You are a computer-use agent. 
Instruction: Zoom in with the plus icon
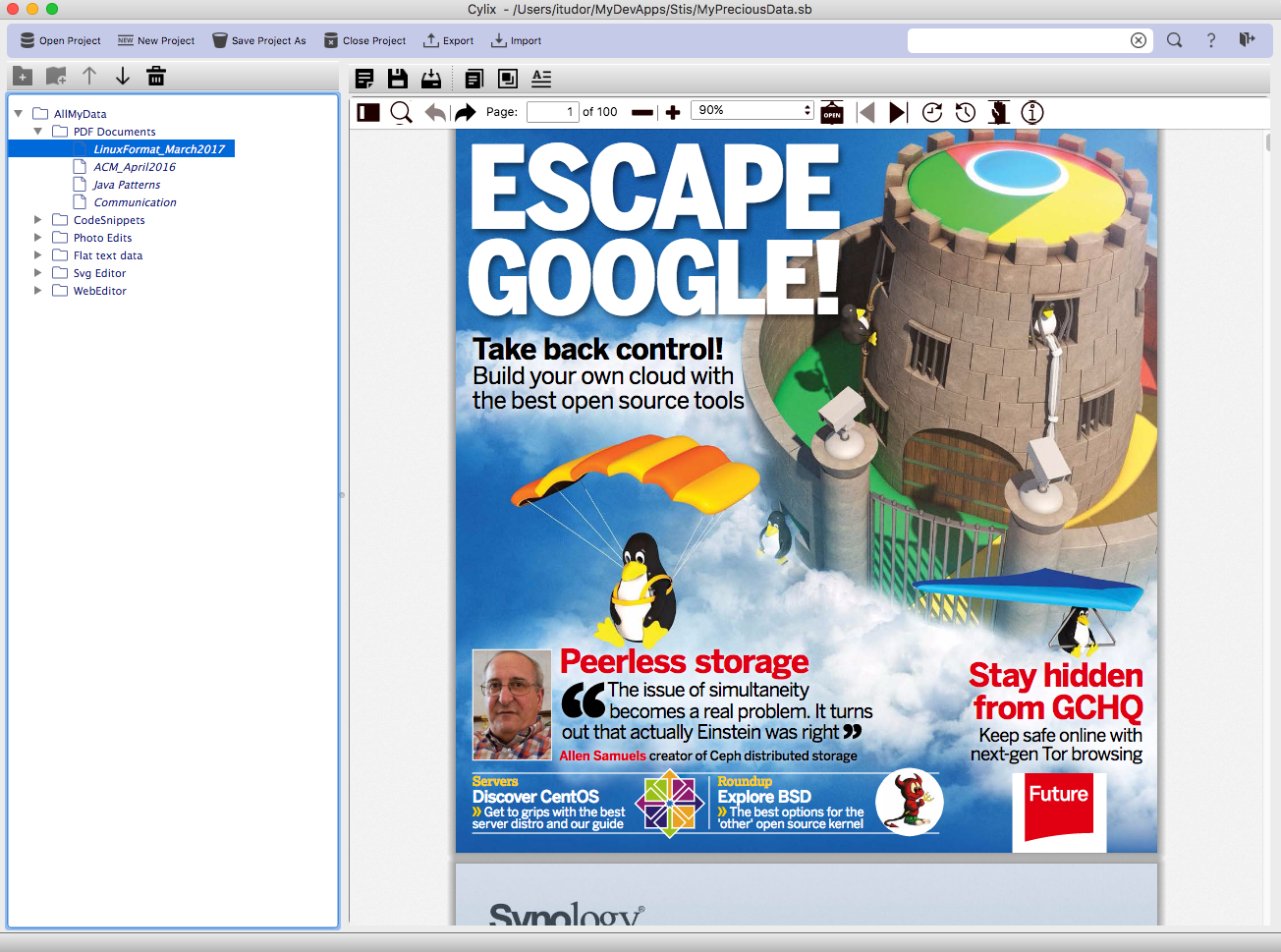click(x=673, y=113)
